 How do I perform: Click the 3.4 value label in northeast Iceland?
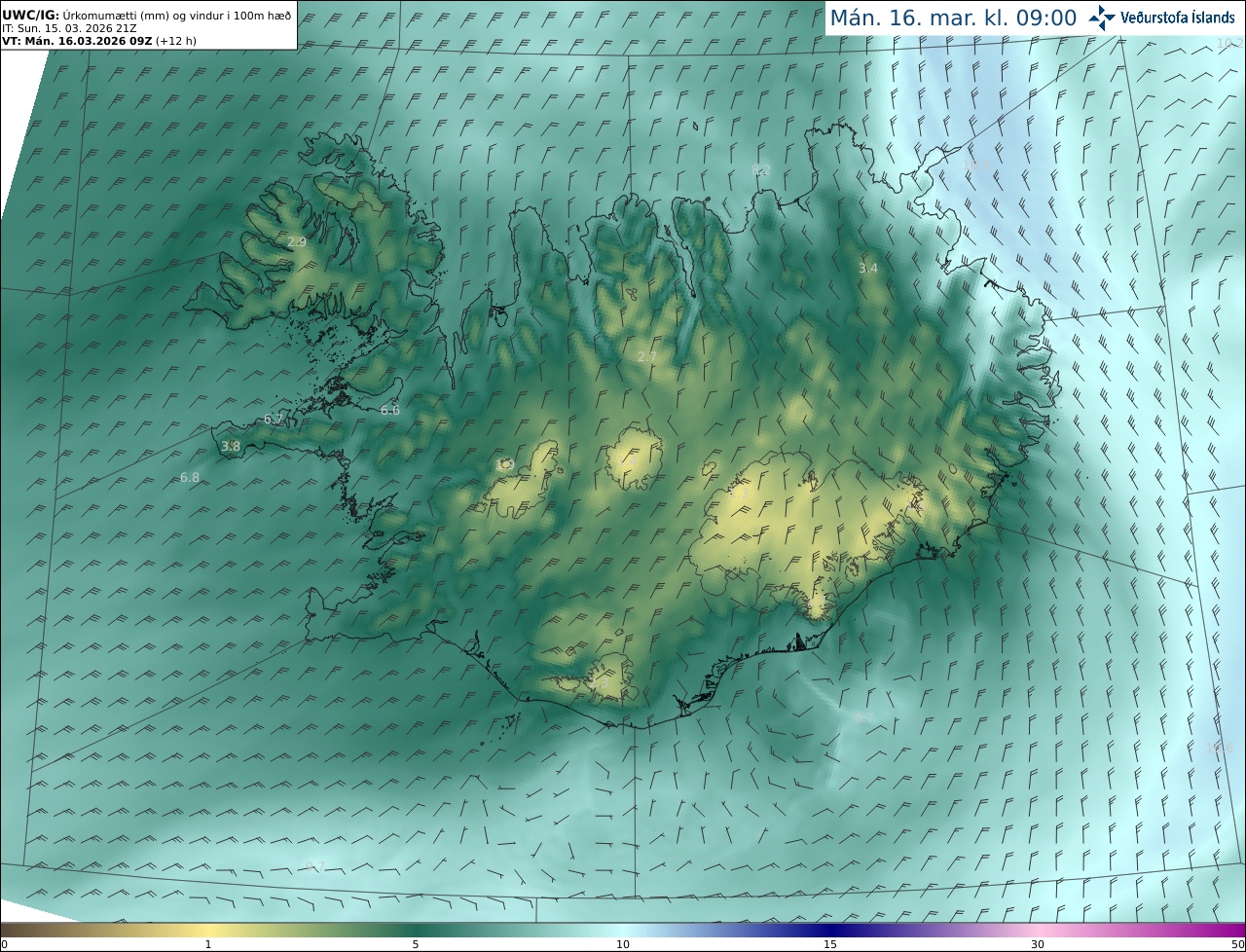tap(868, 269)
